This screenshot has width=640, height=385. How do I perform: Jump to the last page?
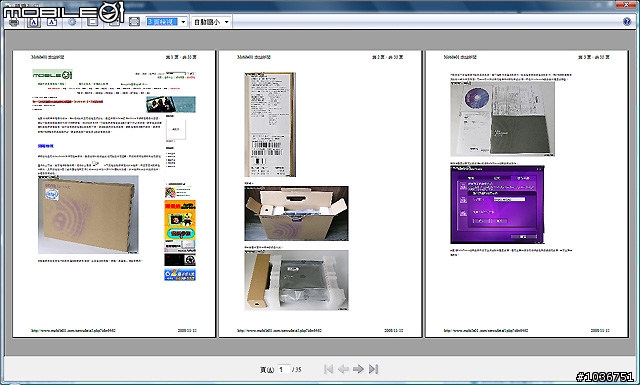tap(373, 369)
